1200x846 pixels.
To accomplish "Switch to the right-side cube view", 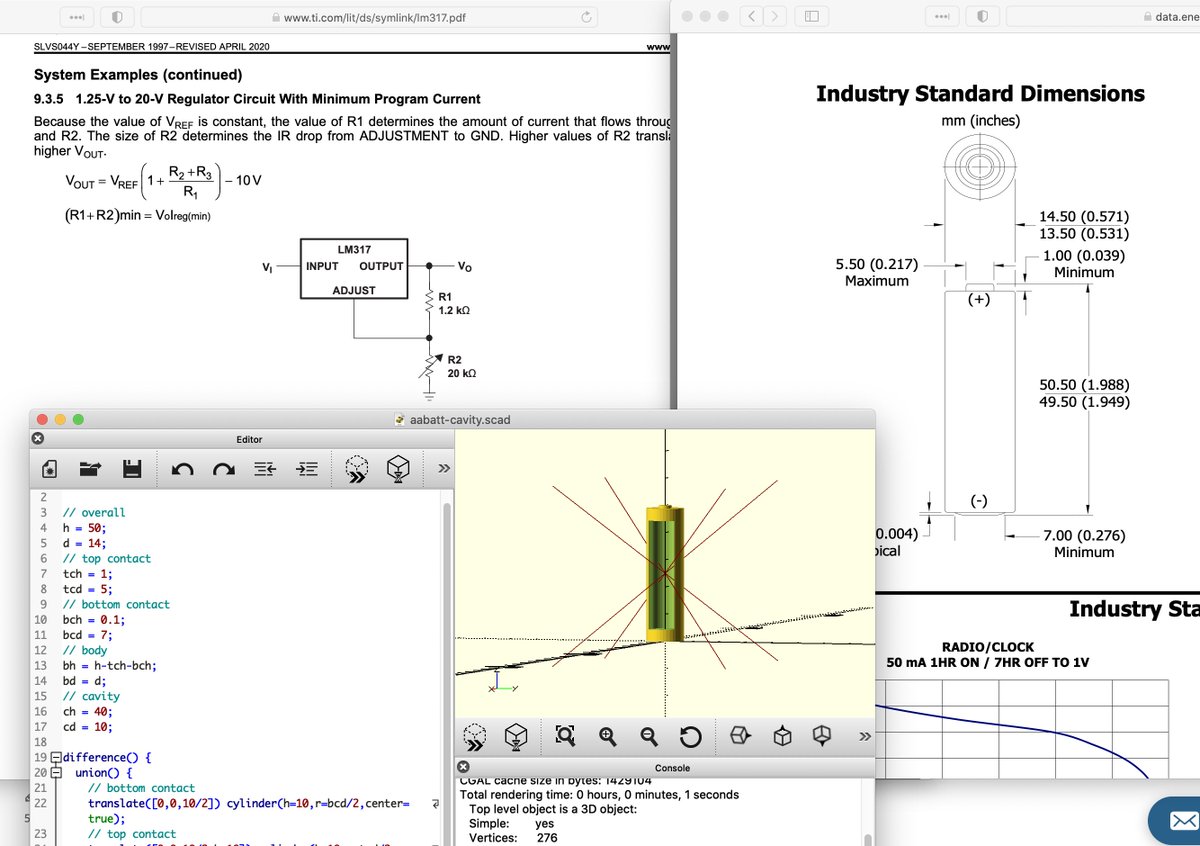I will [x=740, y=737].
